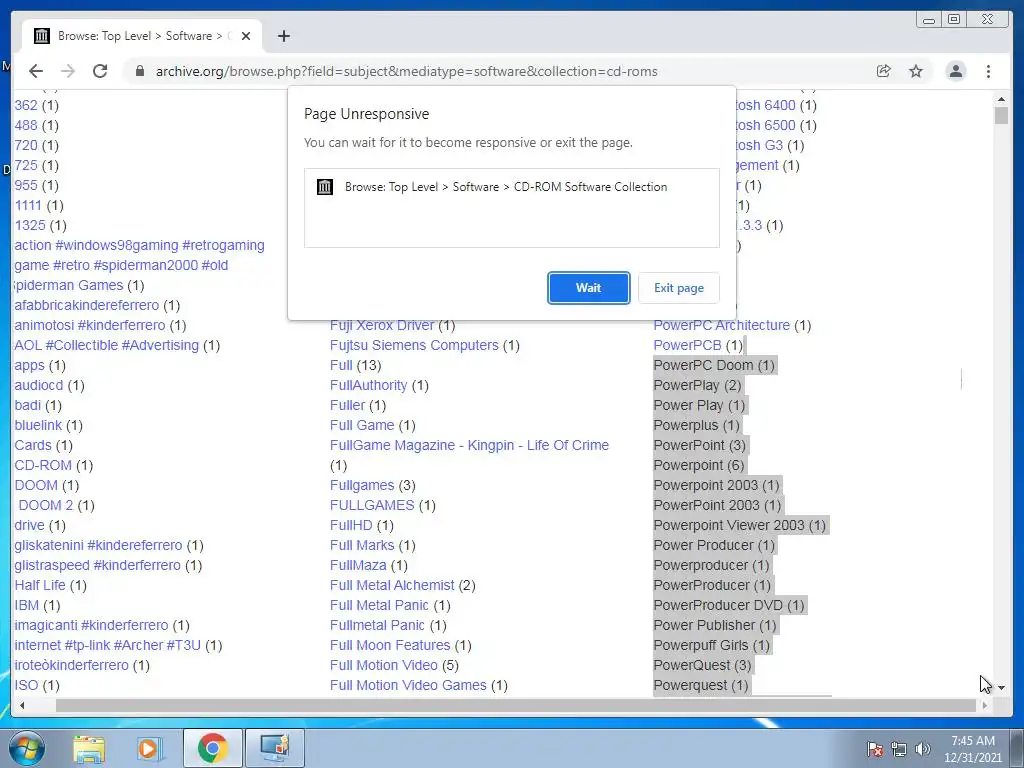Click the vertical scrollbar up arrow
1024x768 pixels.
click(1001, 99)
